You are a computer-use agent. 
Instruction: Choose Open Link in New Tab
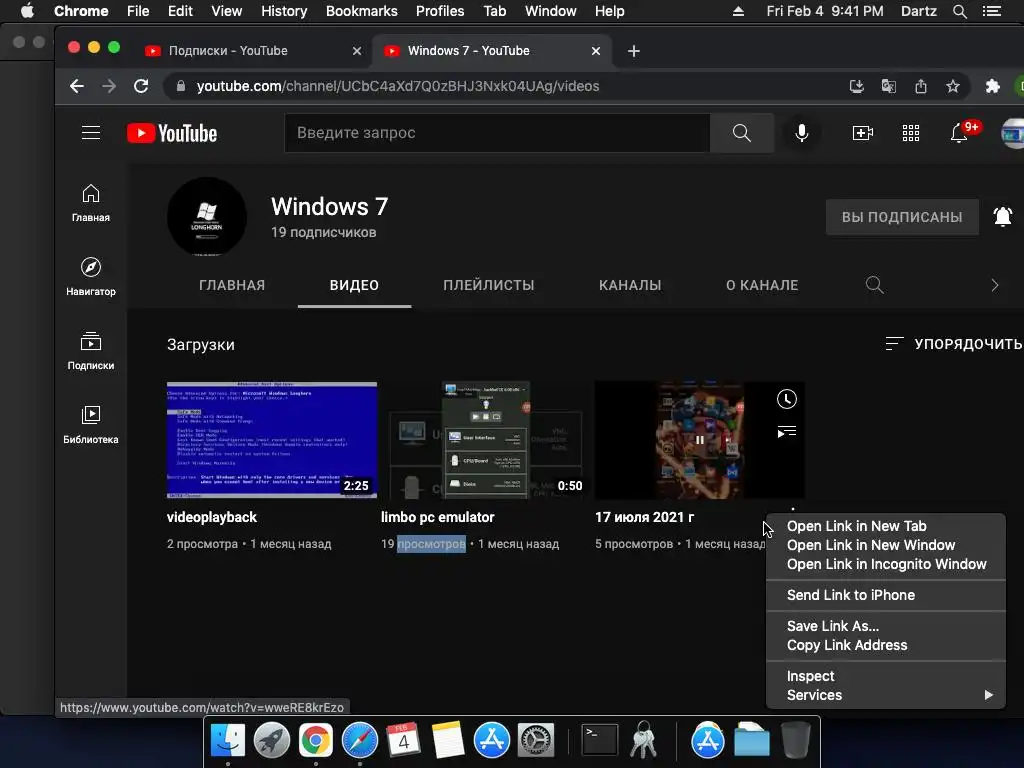click(x=886, y=526)
